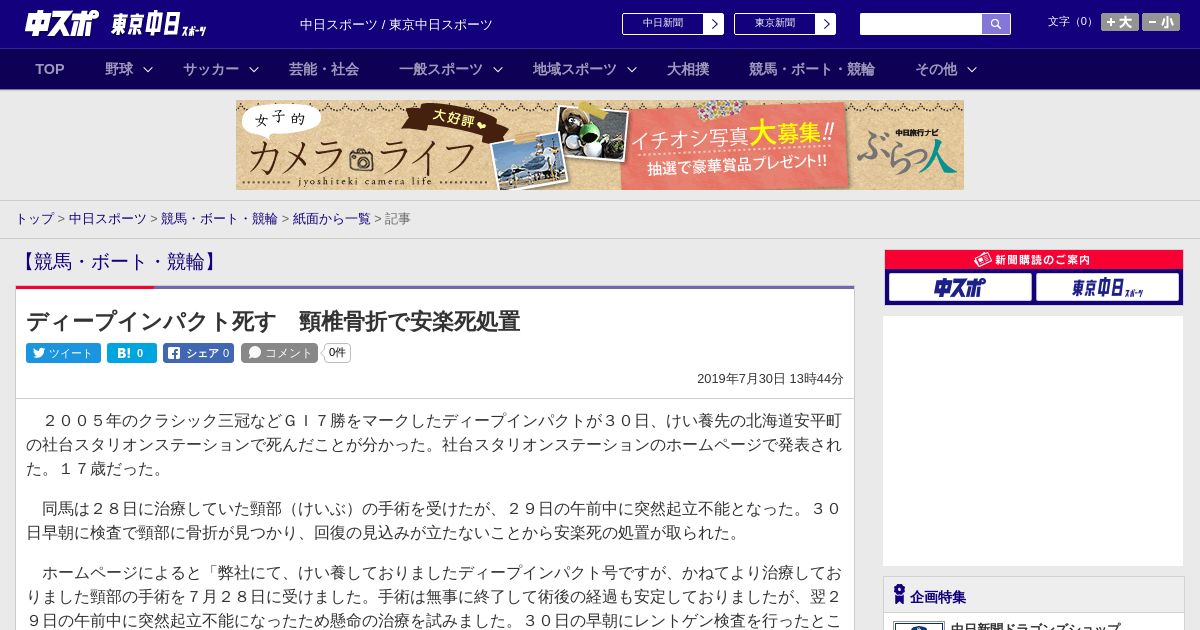Go to TOP in navigation bar
1200x630 pixels.
pos(50,69)
